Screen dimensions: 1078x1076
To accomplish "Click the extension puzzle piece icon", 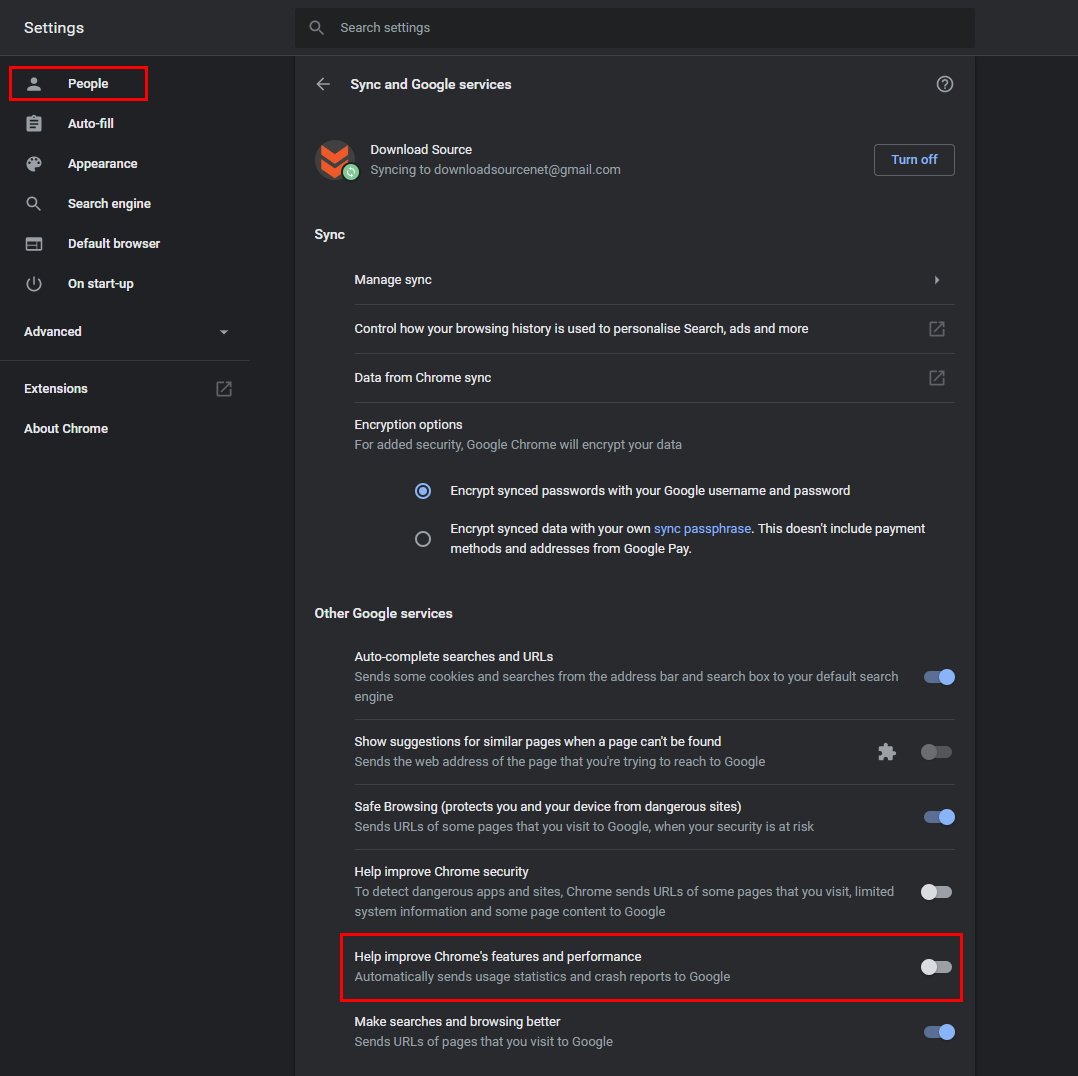I will 887,751.
